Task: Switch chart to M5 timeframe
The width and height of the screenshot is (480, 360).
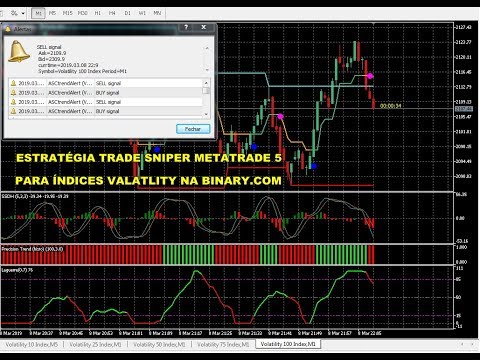Action: 52,13
